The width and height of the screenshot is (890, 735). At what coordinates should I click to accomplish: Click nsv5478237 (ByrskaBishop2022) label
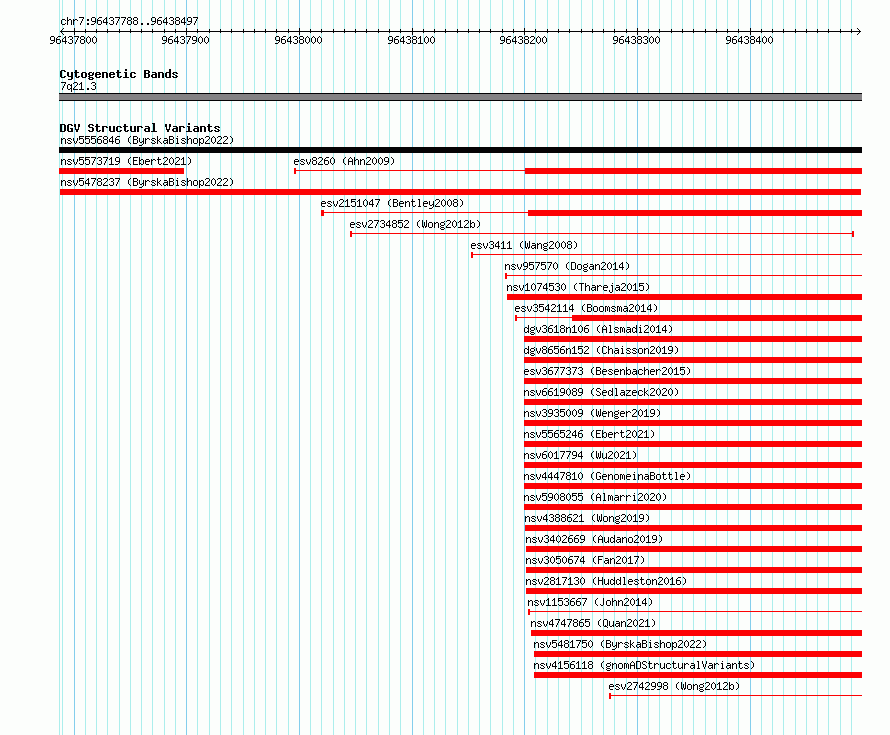click(x=147, y=182)
